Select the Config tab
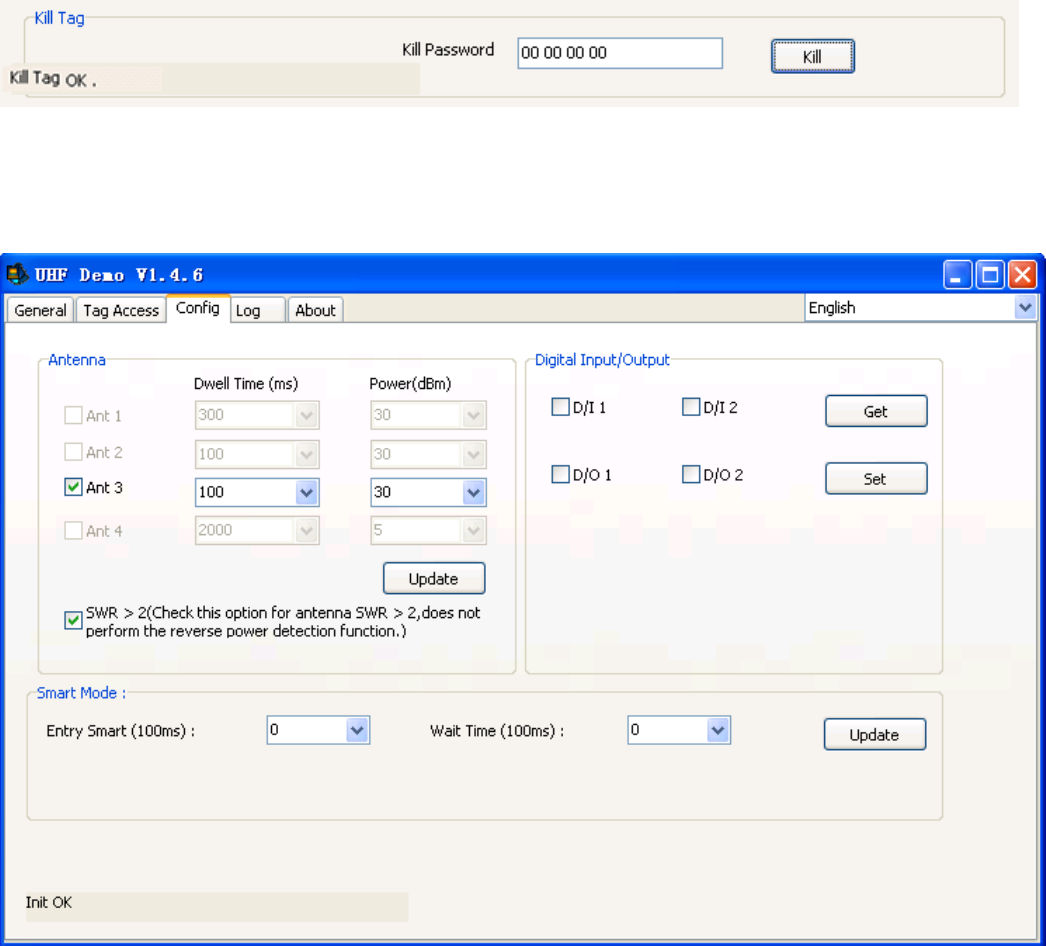The image size is (1046, 946). [197, 308]
